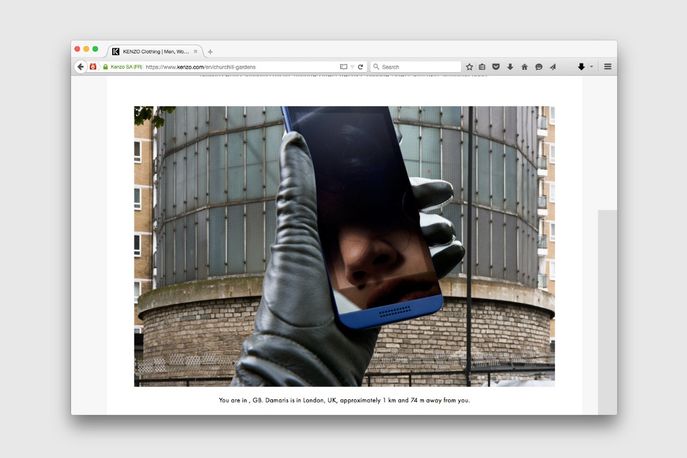Click the red extension icon beside back button
Viewport: 687px width, 458px height.
[x=94, y=67]
